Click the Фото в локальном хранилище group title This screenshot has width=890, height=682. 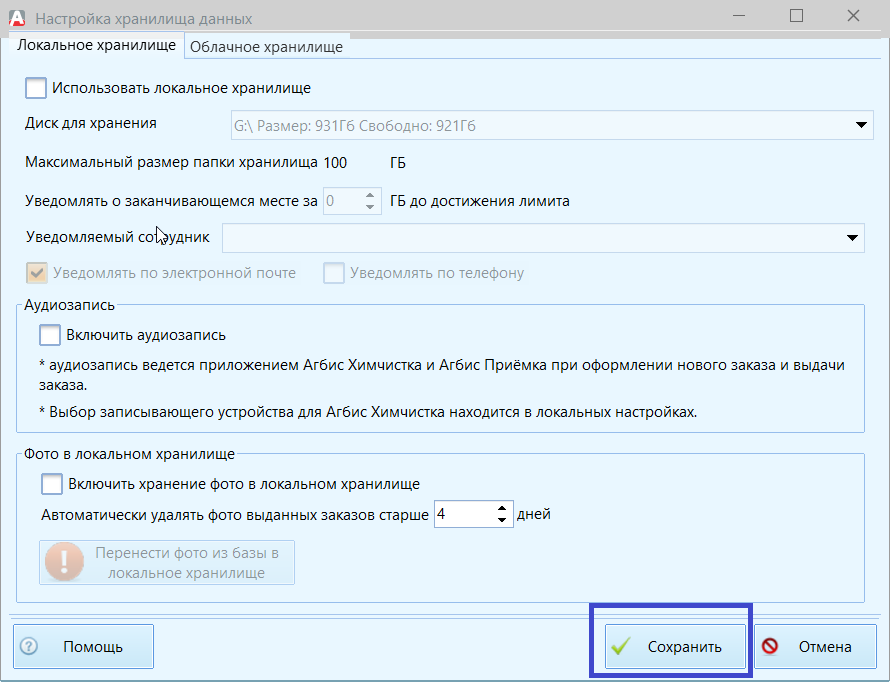point(129,454)
